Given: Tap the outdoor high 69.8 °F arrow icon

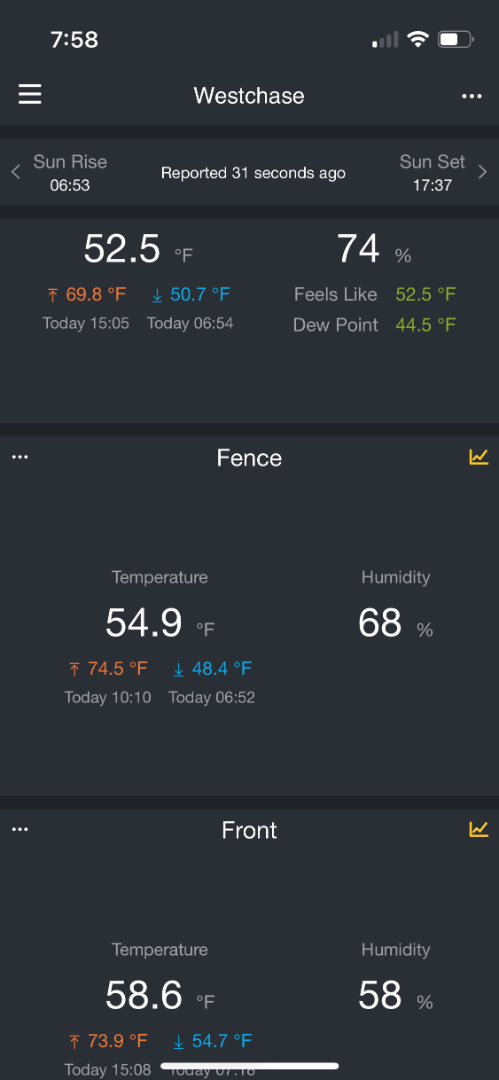Looking at the screenshot, I should [53, 295].
